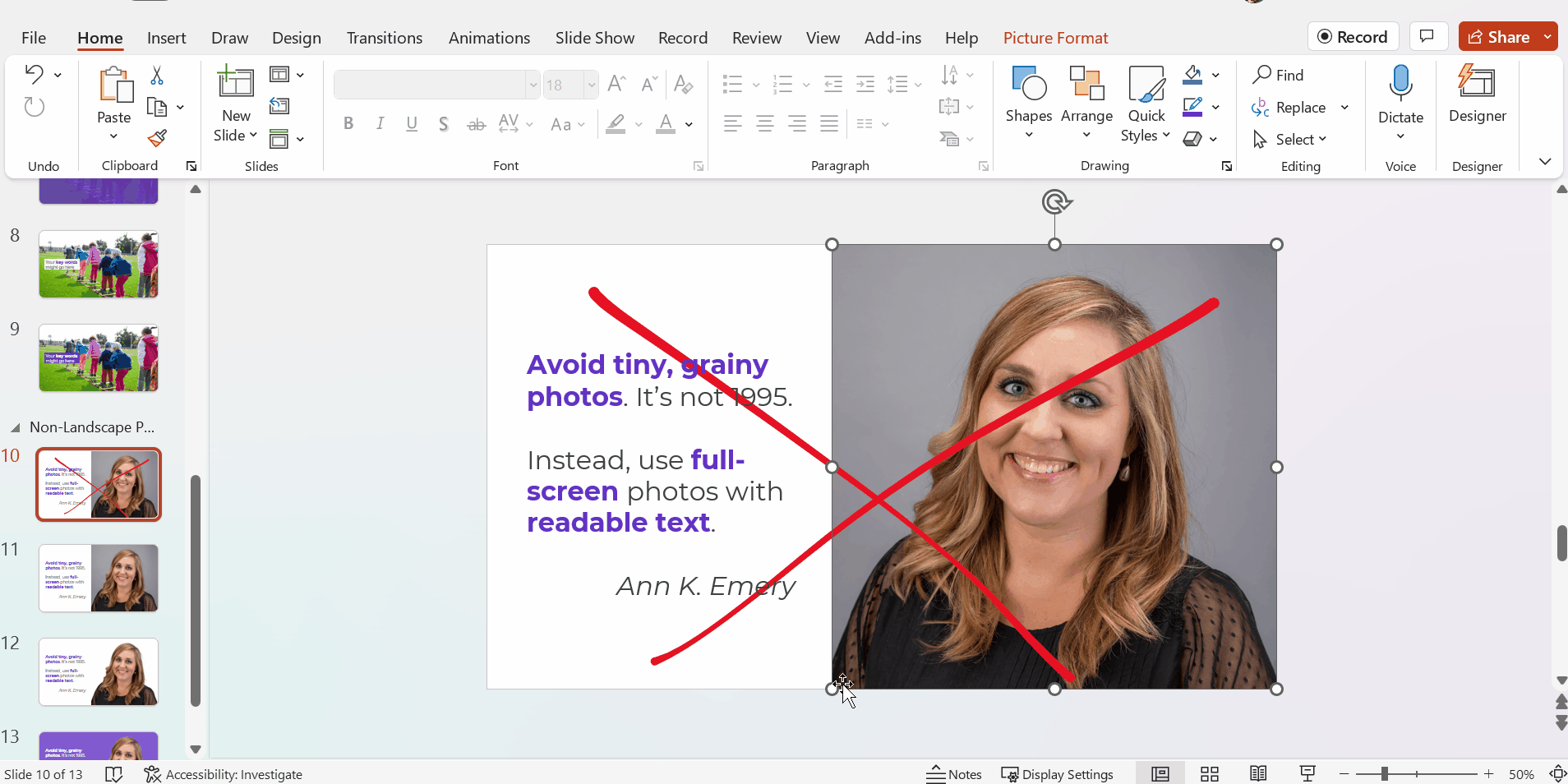Switch to the Design tab
This screenshot has width=1568, height=784.
297,38
